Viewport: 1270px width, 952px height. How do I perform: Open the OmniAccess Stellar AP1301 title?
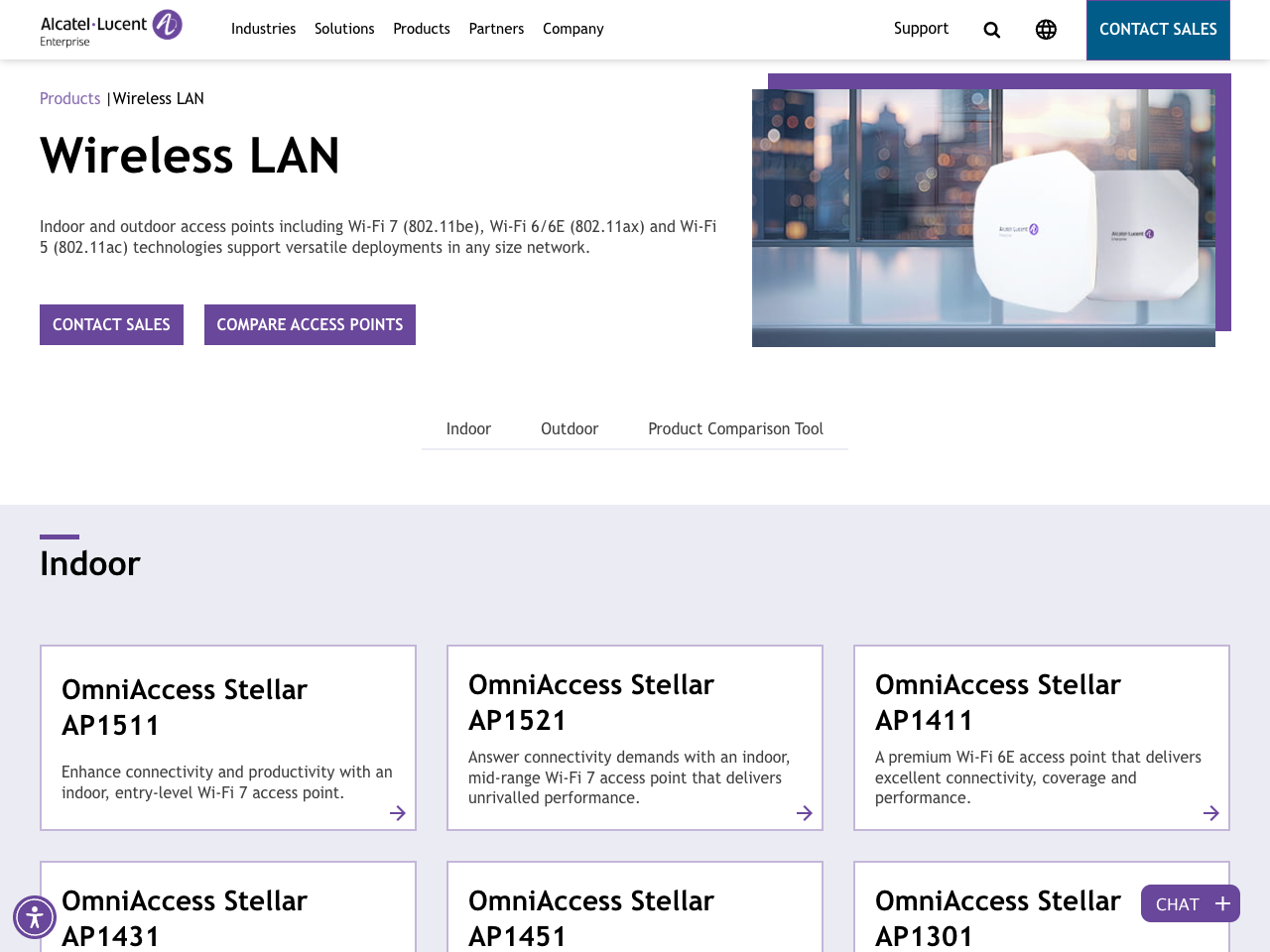coord(998,918)
